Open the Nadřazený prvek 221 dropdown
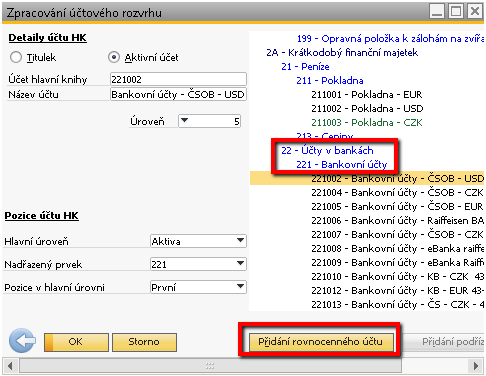 tap(198, 264)
